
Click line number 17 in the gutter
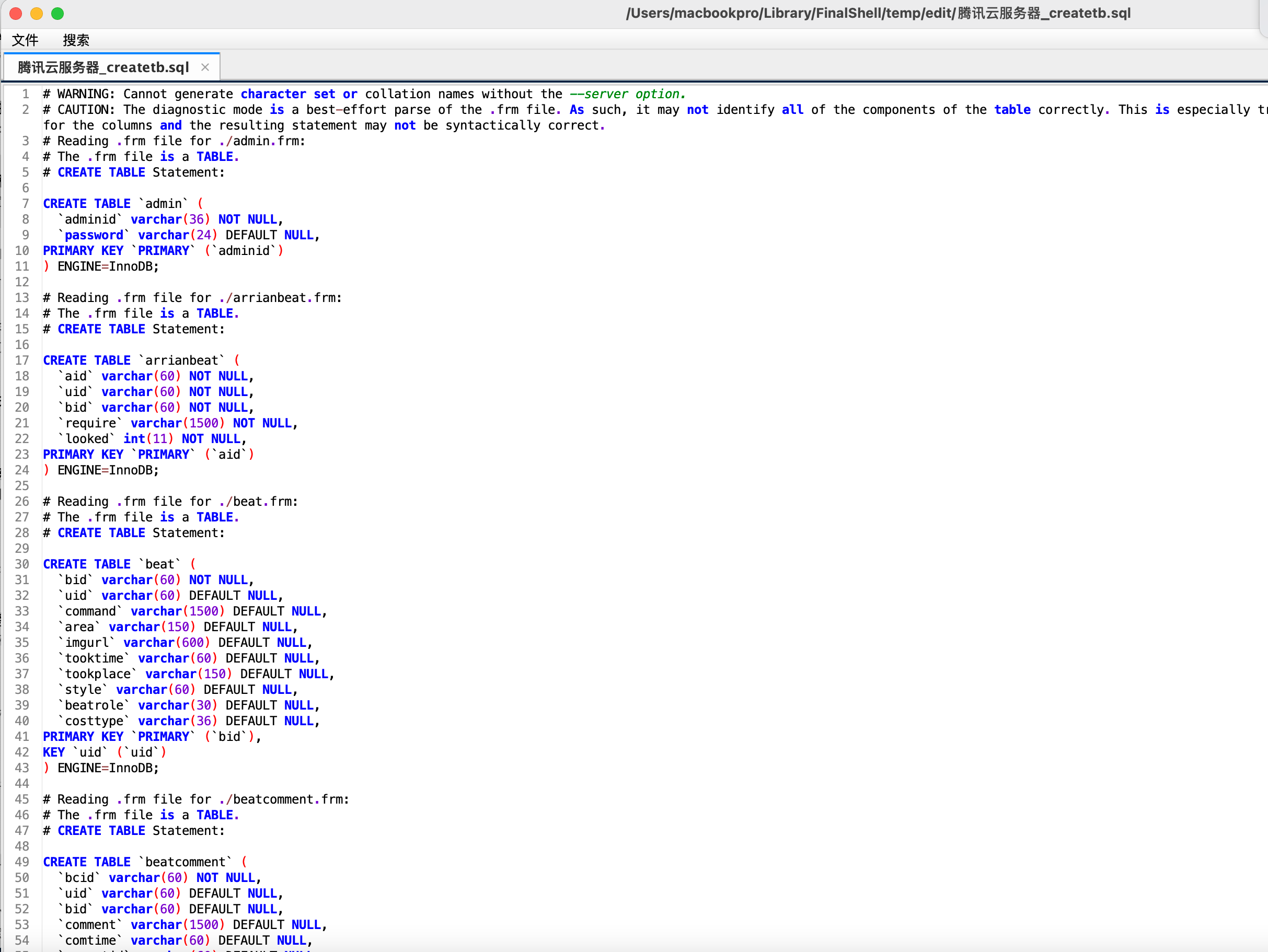[22, 360]
